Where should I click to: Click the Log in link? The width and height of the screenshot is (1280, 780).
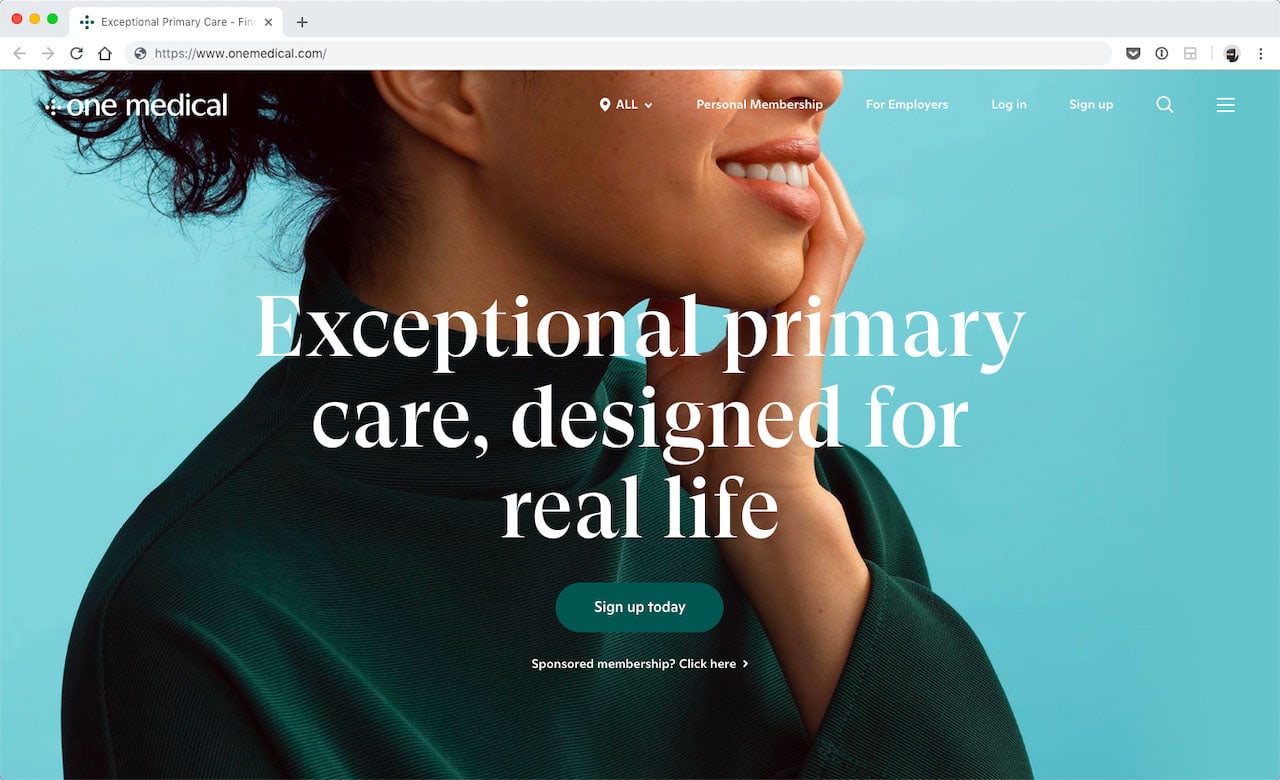point(1008,105)
